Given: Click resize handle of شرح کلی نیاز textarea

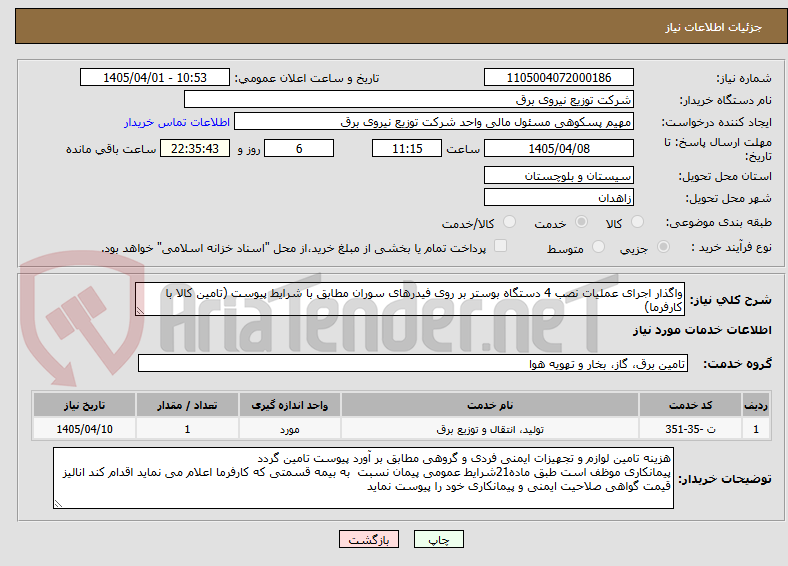Looking at the screenshot, I should coord(140,311).
